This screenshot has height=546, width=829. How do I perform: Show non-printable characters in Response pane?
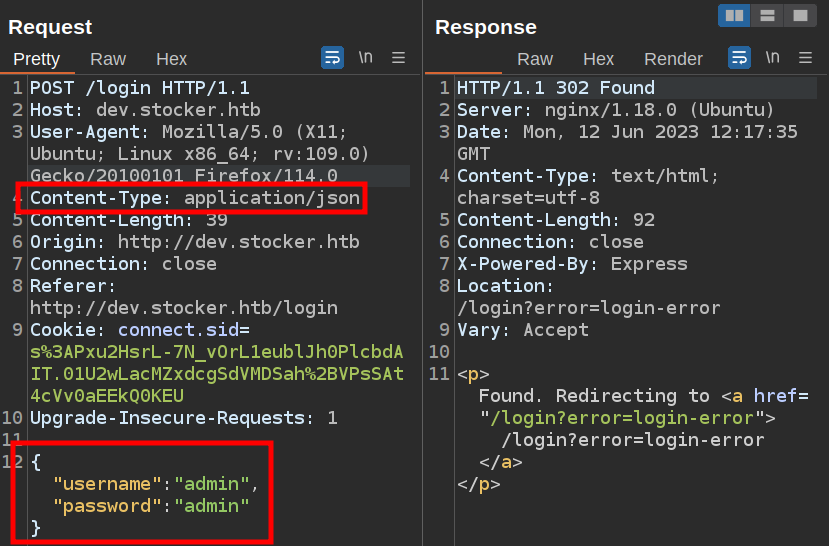[773, 58]
